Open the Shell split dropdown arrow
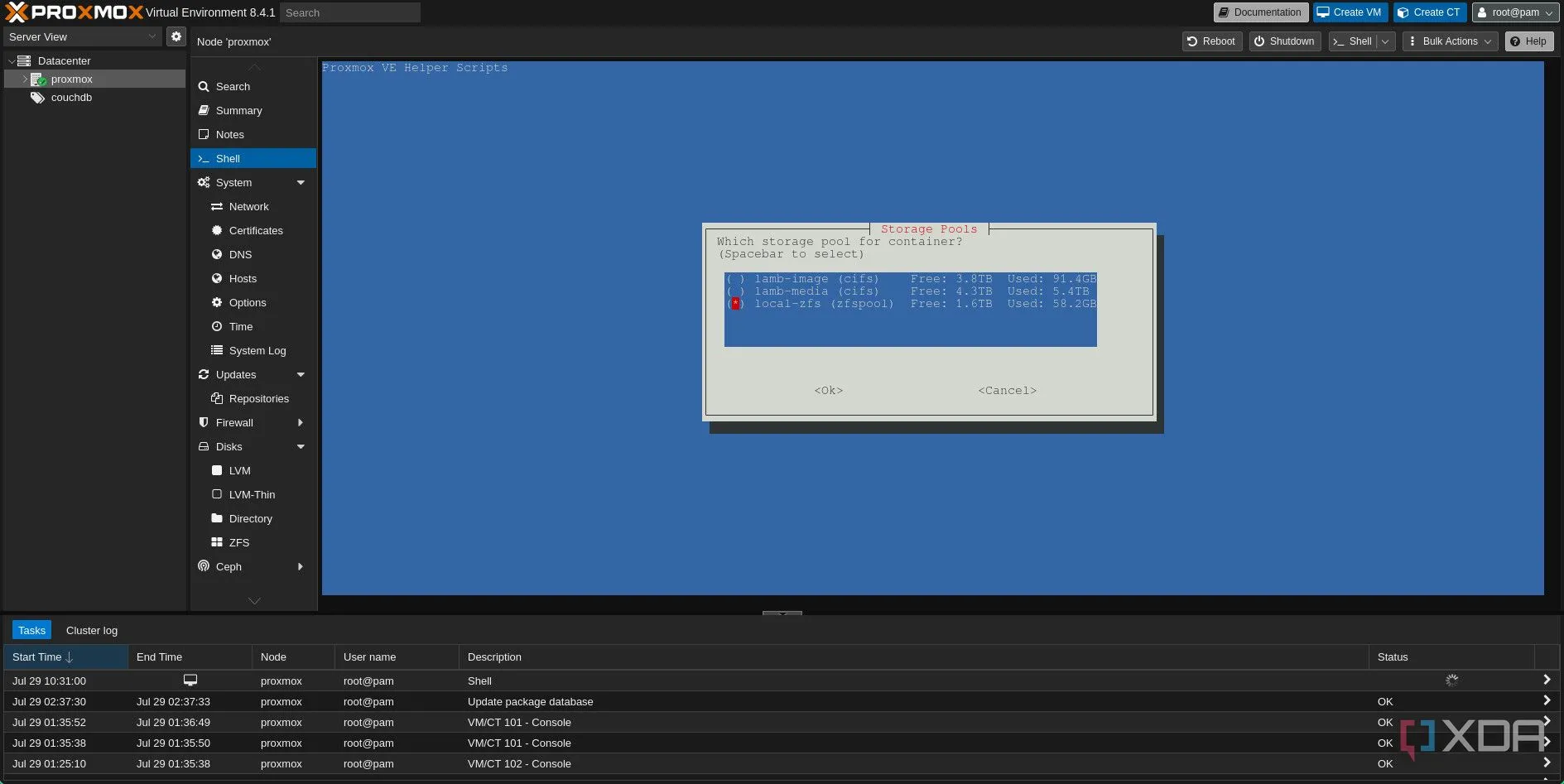 [x=1386, y=41]
